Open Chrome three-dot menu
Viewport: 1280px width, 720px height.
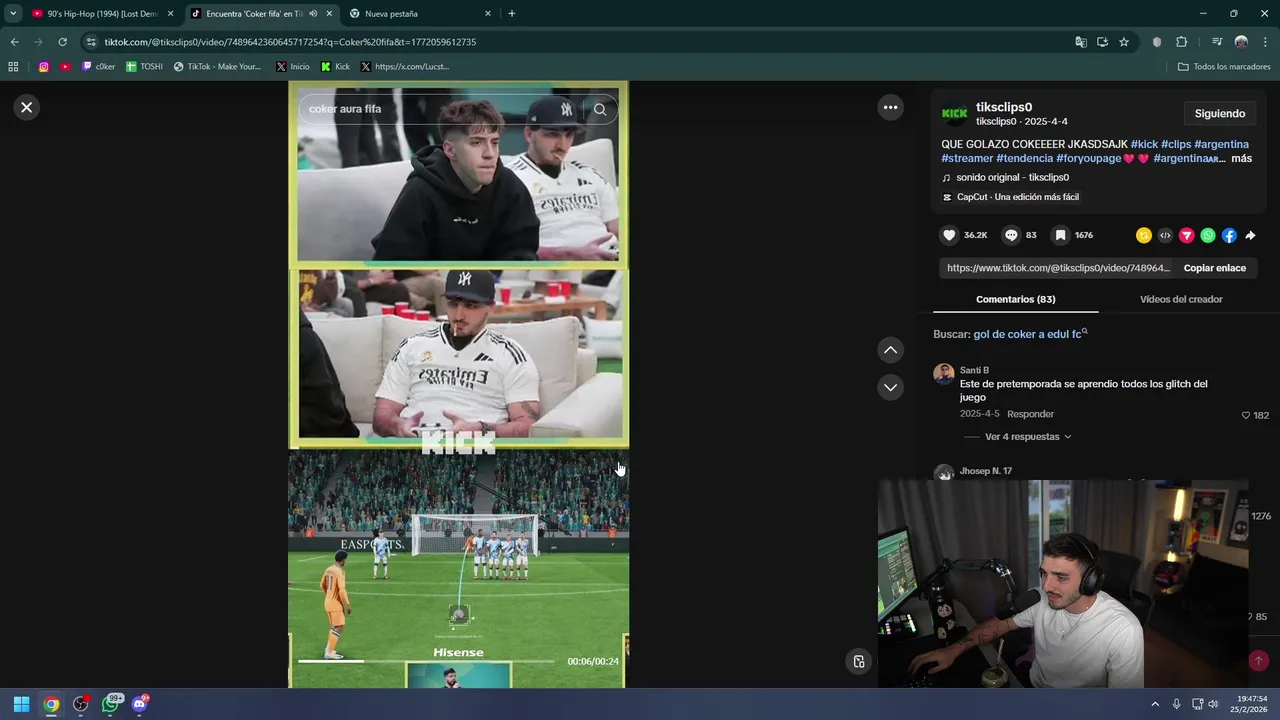(1266, 42)
